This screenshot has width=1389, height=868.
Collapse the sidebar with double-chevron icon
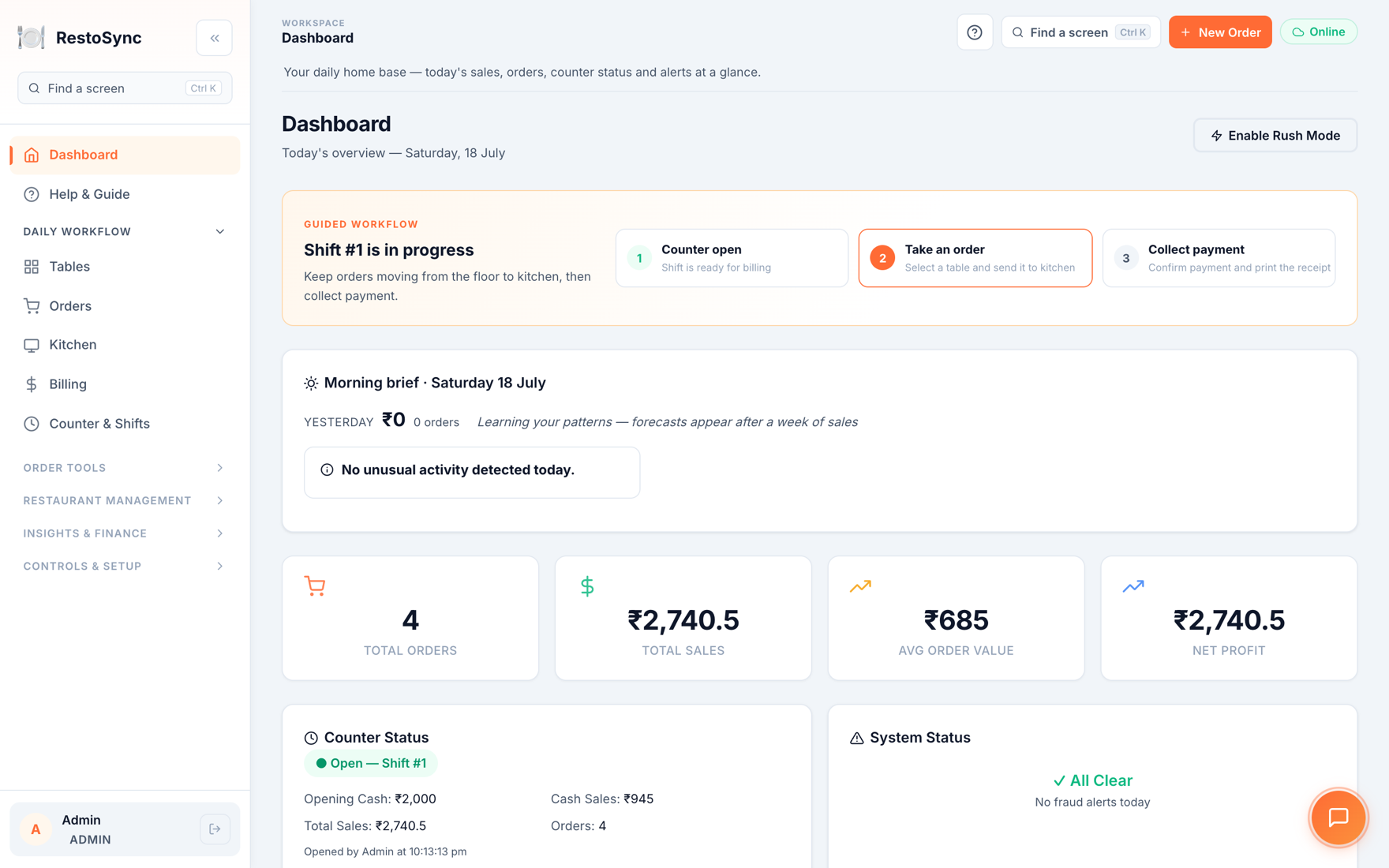click(214, 38)
